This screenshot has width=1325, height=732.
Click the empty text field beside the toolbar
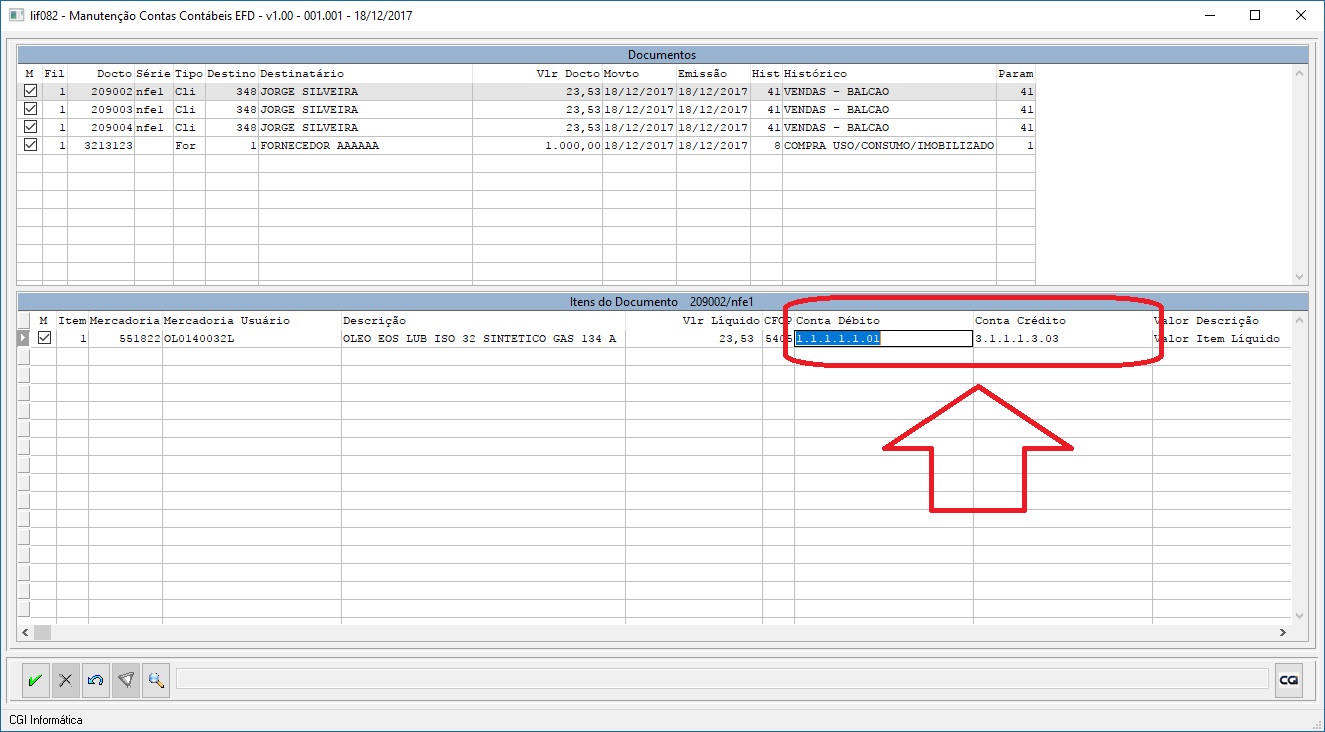pos(721,680)
